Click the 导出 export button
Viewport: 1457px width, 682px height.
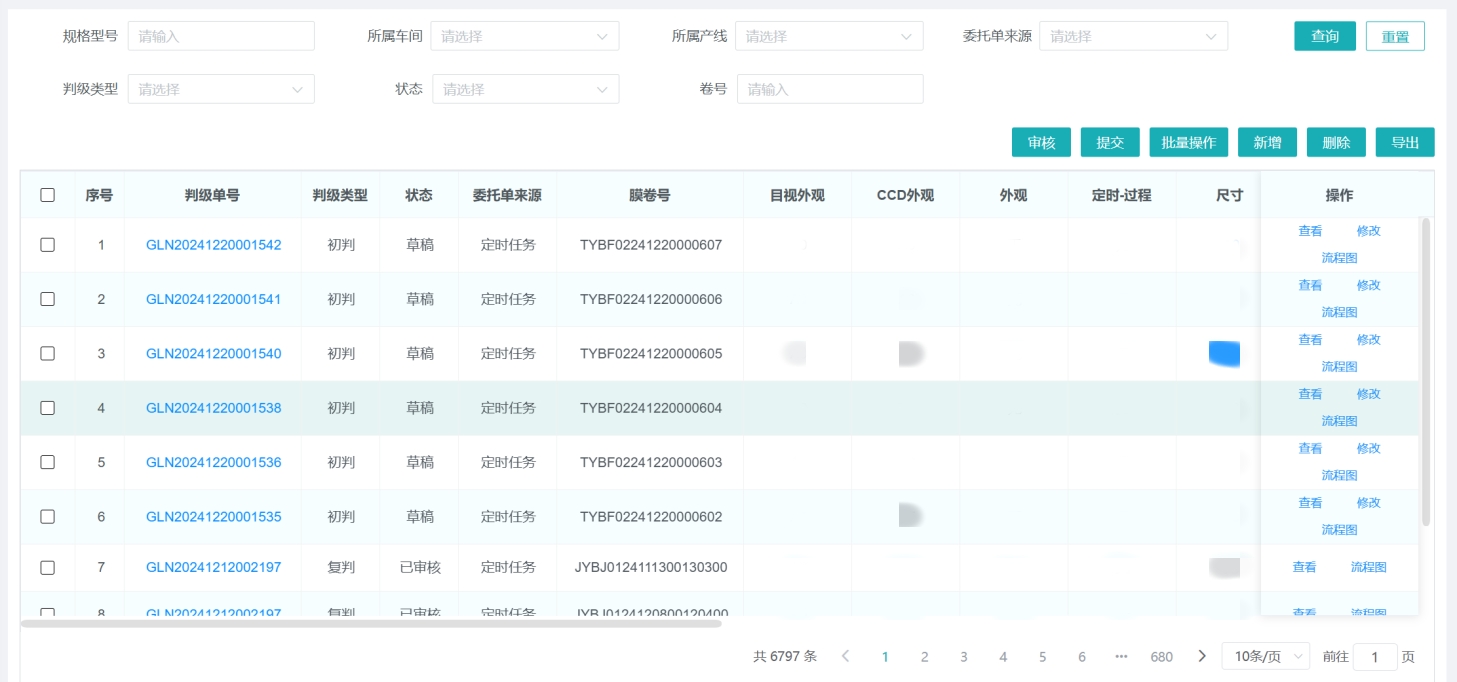pyautogui.click(x=1405, y=142)
